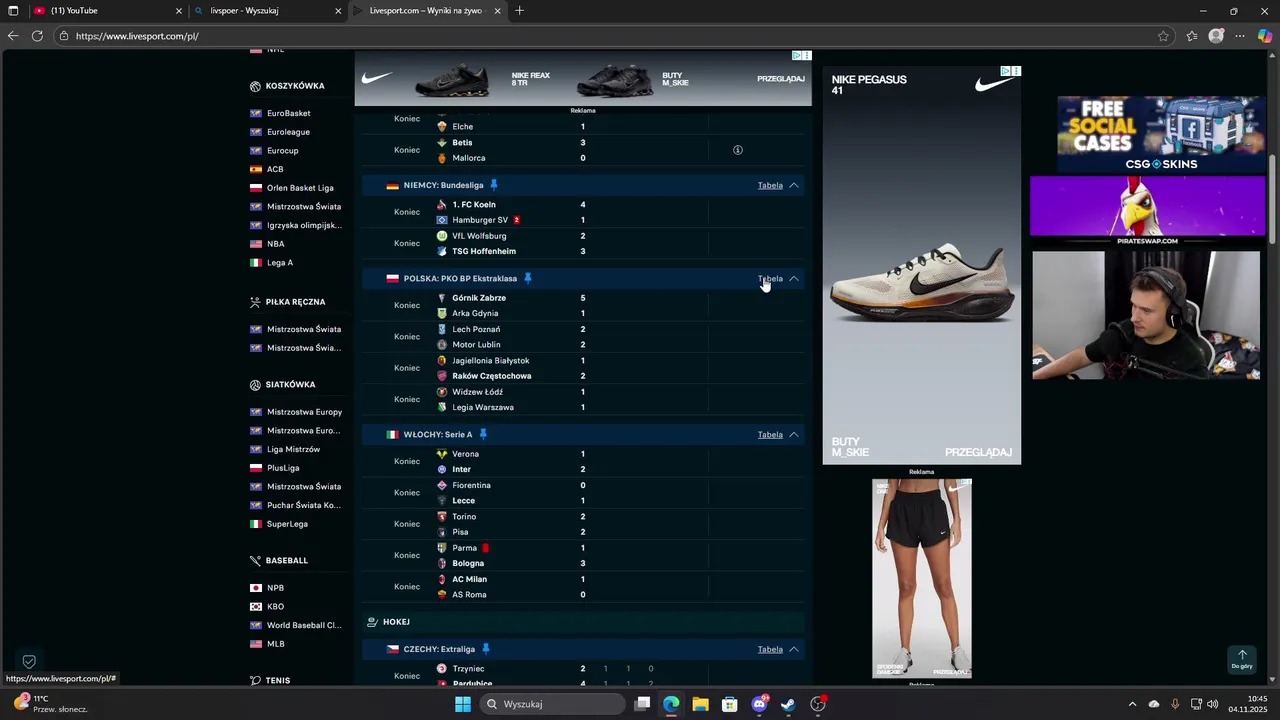Collapse the Czech Extraliga section chevron
The image size is (1280, 720).
[x=794, y=649]
